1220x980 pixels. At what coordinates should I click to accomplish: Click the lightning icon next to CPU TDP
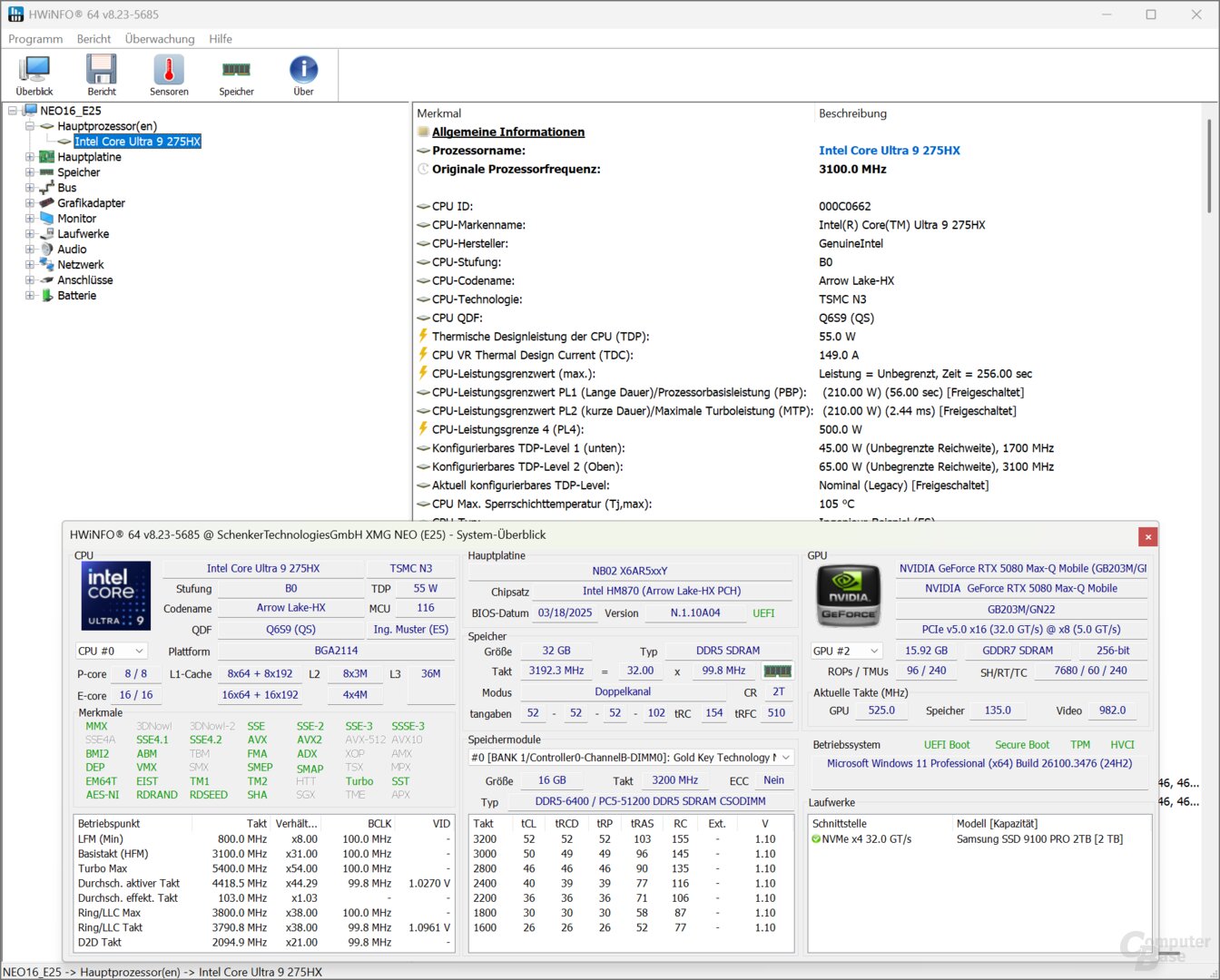(423, 336)
